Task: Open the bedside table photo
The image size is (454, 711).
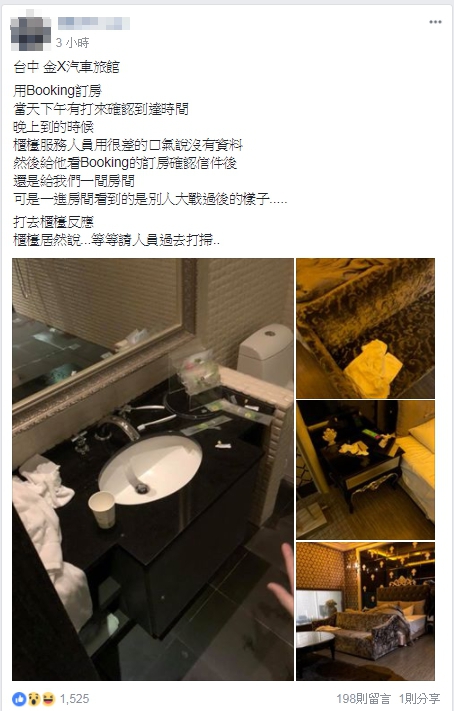Action: click(x=366, y=470)
